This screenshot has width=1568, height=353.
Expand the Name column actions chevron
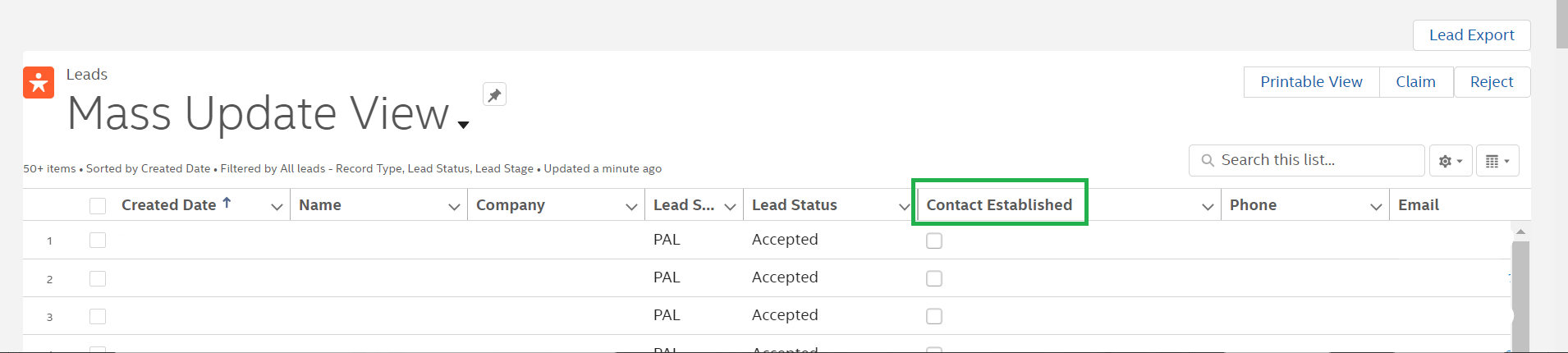(454, 207)
